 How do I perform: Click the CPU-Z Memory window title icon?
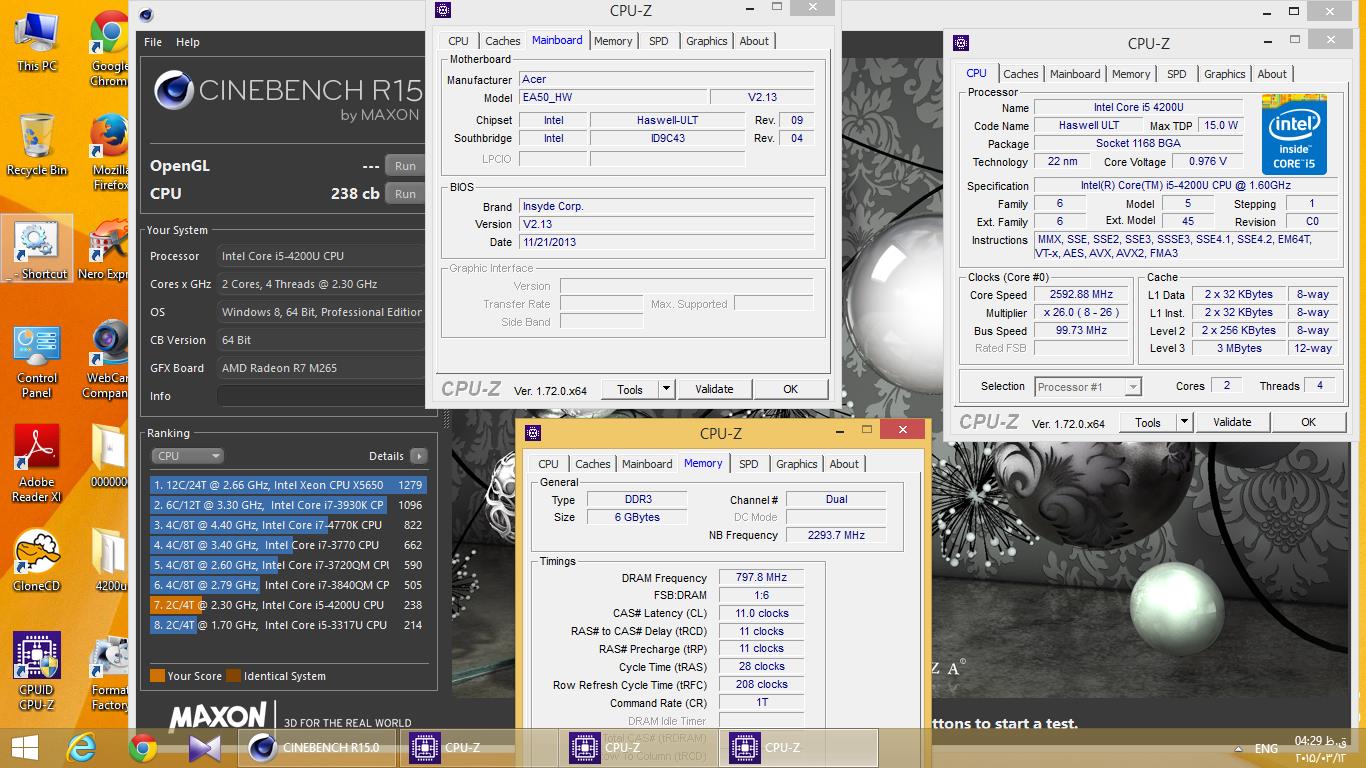(x=533, y=433)
